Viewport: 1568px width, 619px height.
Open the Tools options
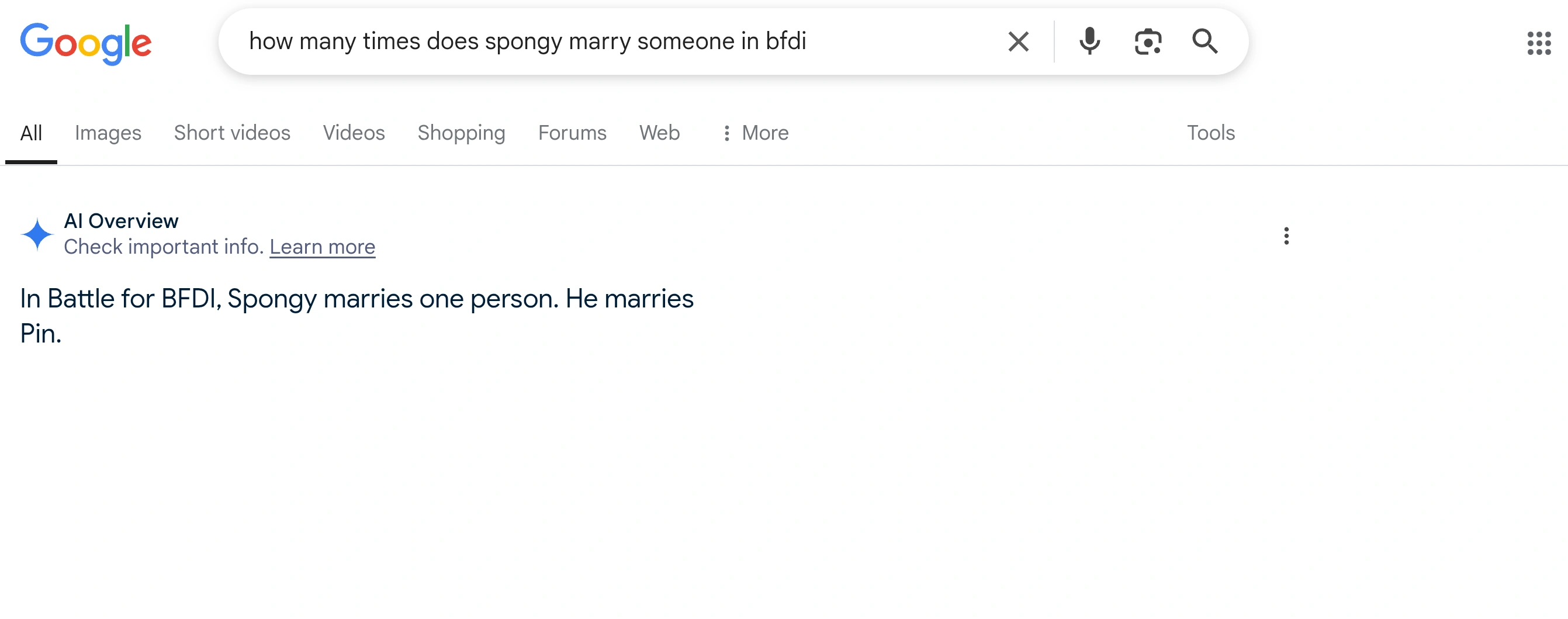[x=1210, y=133]
